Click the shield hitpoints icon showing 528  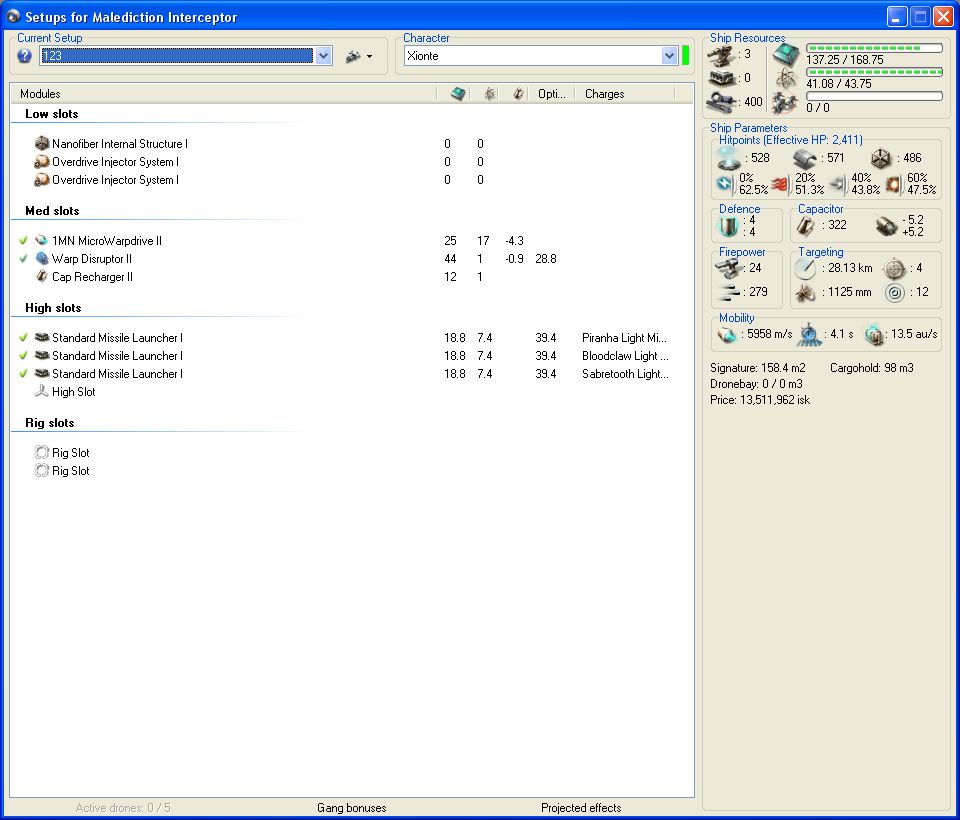pos(729,159)
